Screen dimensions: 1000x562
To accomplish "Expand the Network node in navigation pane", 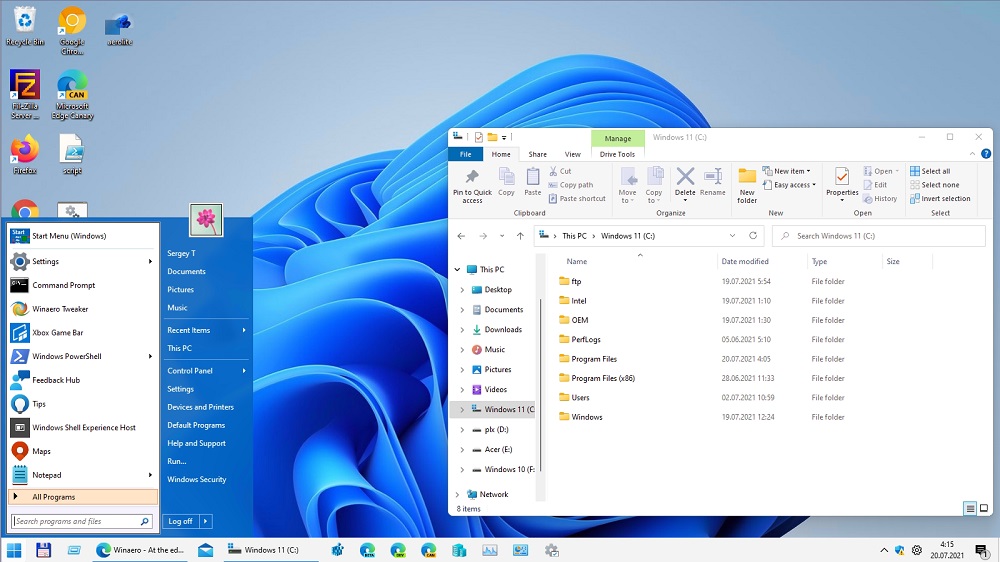I will pos(458,494).
